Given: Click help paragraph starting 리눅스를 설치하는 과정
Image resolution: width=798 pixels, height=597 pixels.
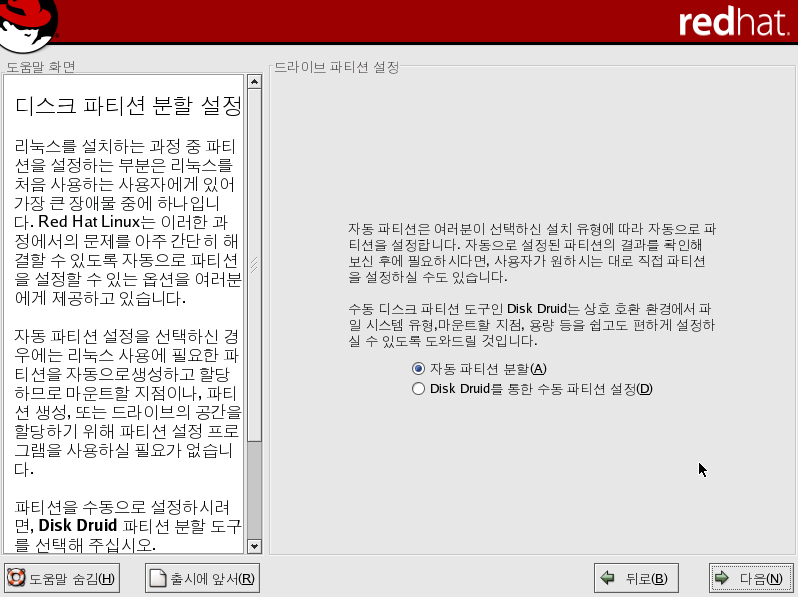Looking at the screenshot, I should click(x=128, y=222).
